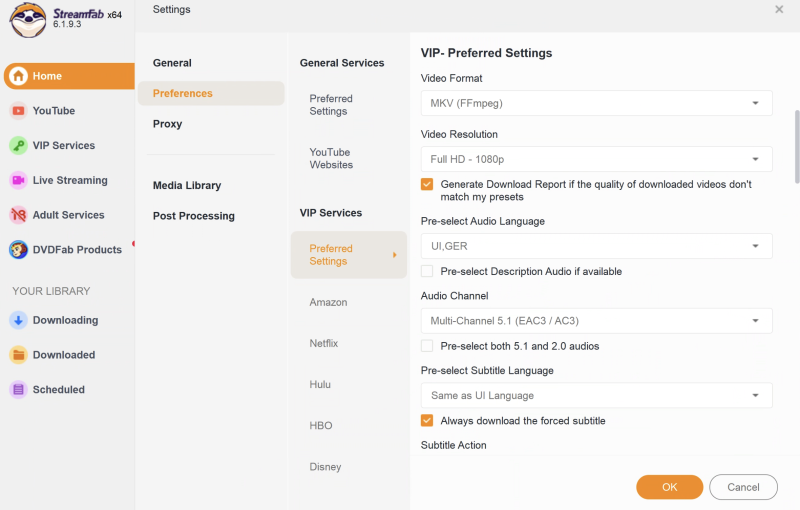The height and width of the screenshot is (510, 800).
Task: Open the Scheduled list icon
Action: tap(18, 390)
